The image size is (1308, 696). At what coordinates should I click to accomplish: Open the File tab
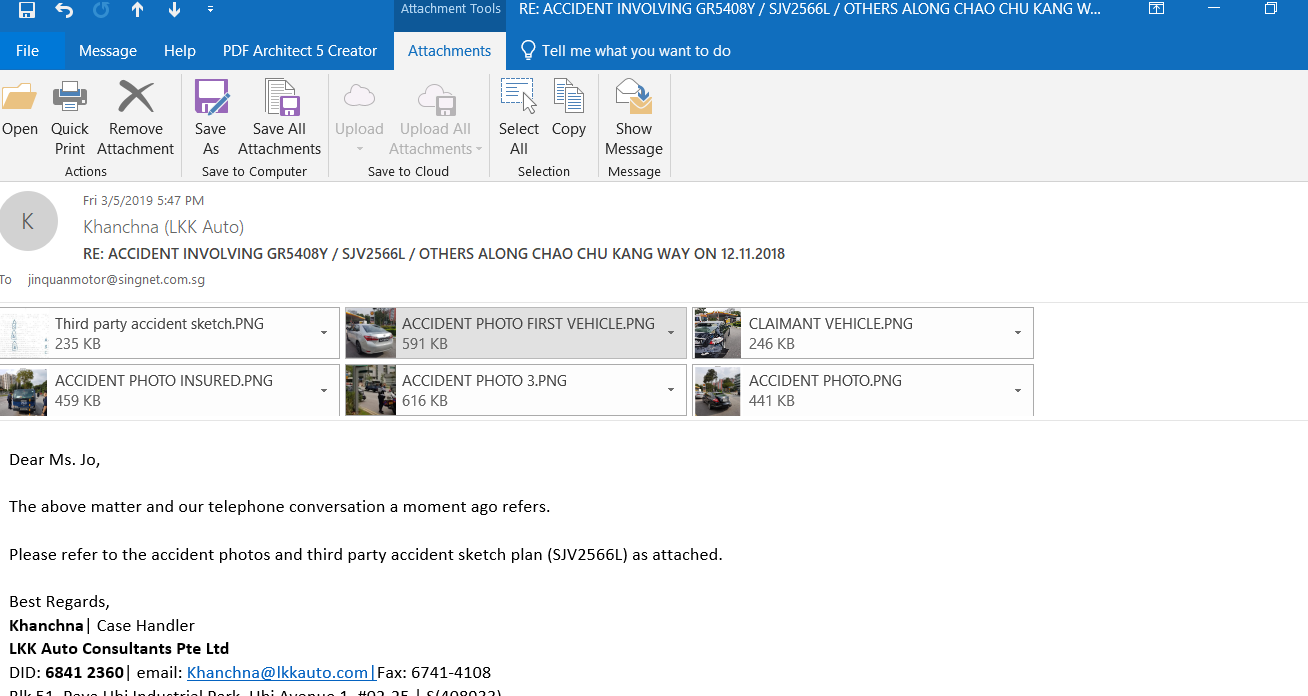[28, 51]
